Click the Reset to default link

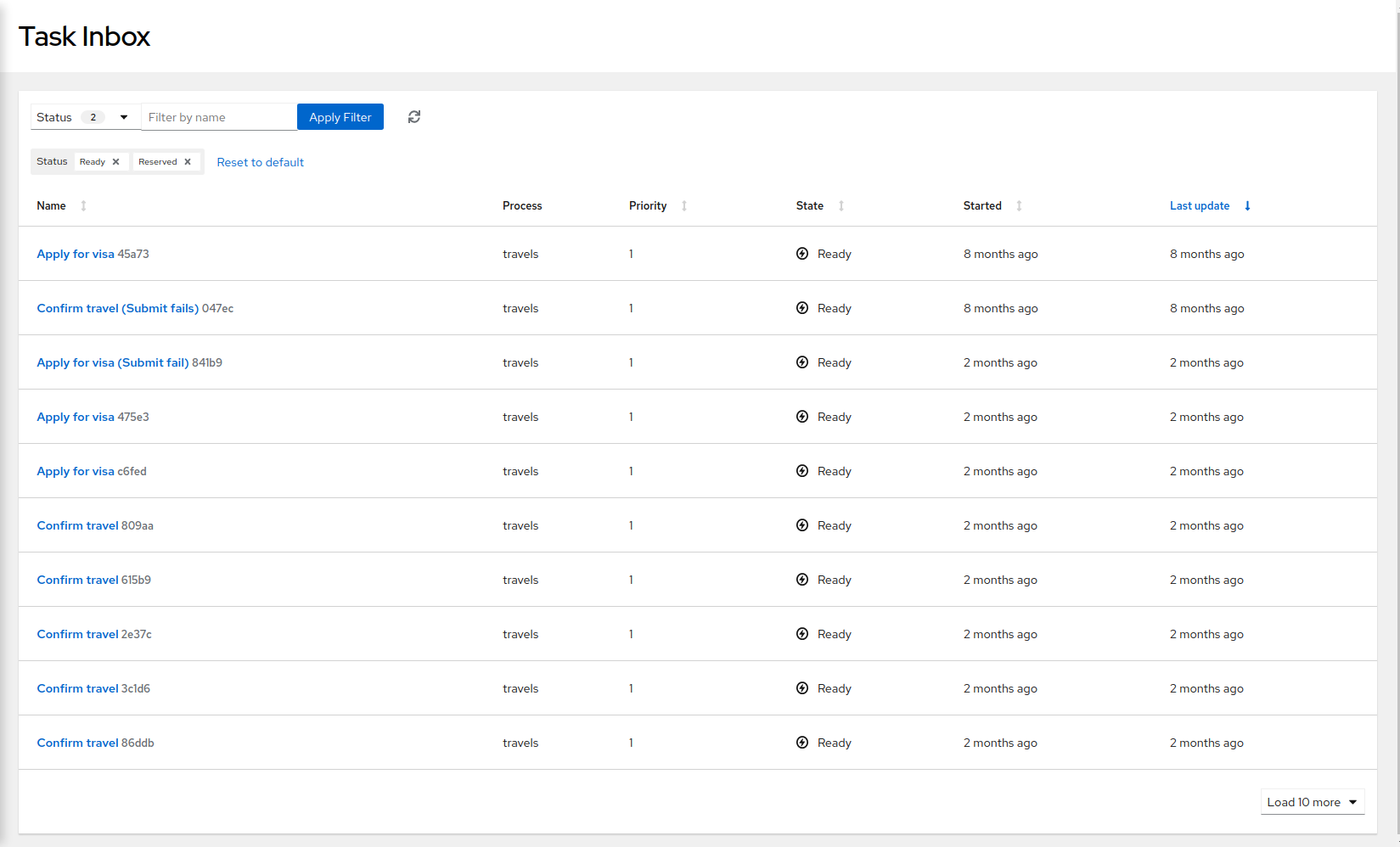coord(260,162)
